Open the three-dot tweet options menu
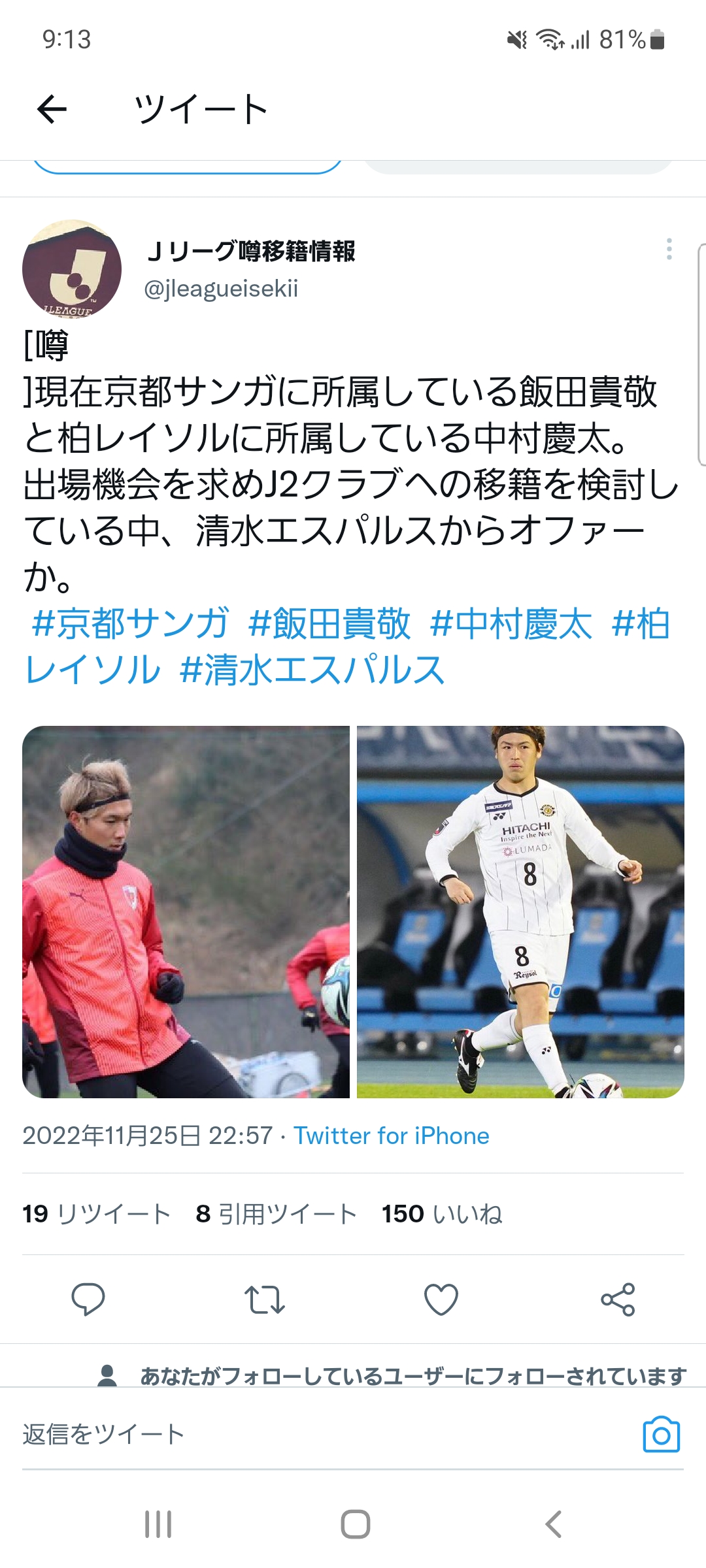 (x=669, y=249)
